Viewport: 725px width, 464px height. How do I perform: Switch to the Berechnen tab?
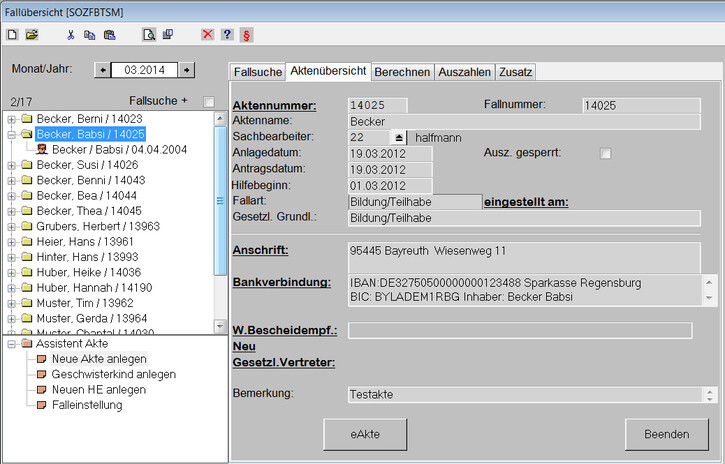pos(403,72)
